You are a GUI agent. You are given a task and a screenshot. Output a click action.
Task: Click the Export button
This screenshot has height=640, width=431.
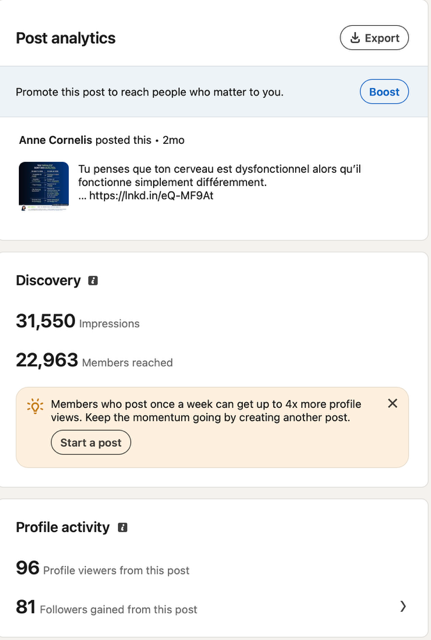coord(374,38)
